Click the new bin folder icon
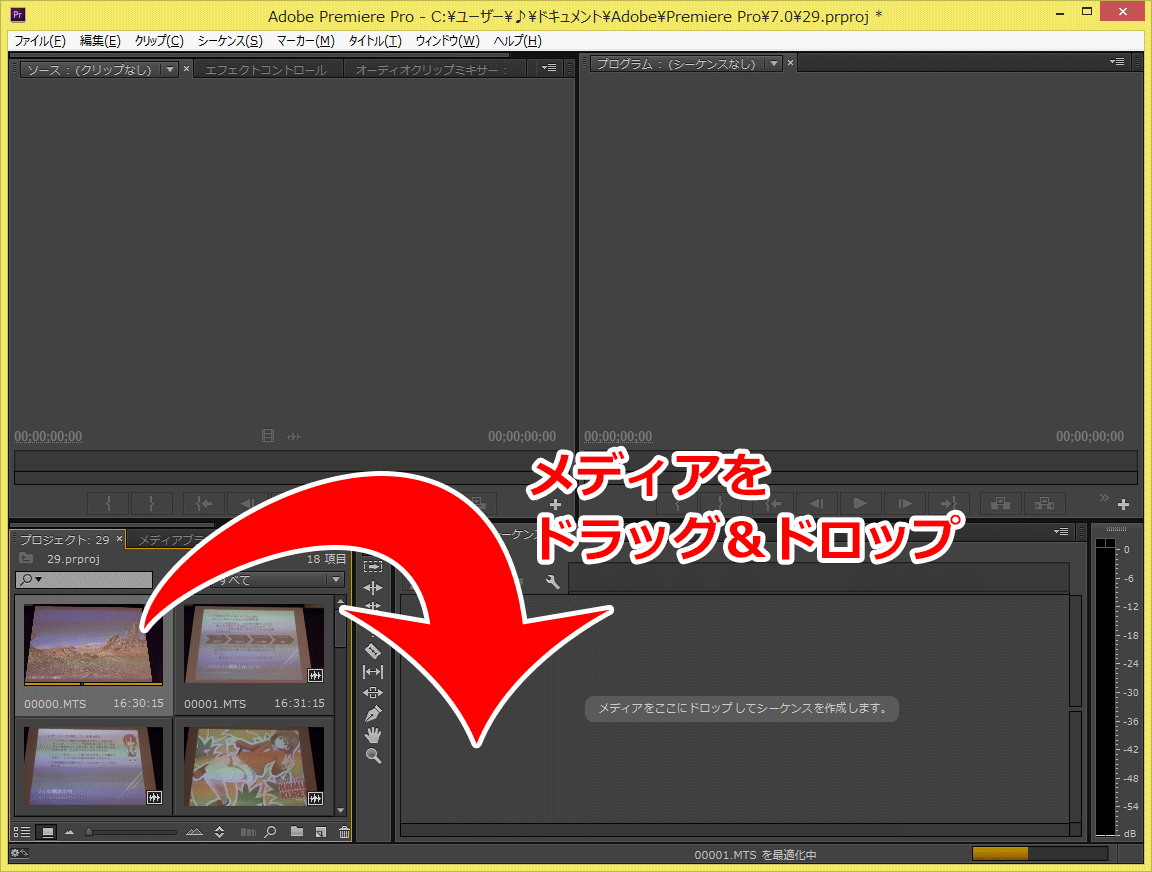Viewport: 1152px width, 872px height. point(297,832)
